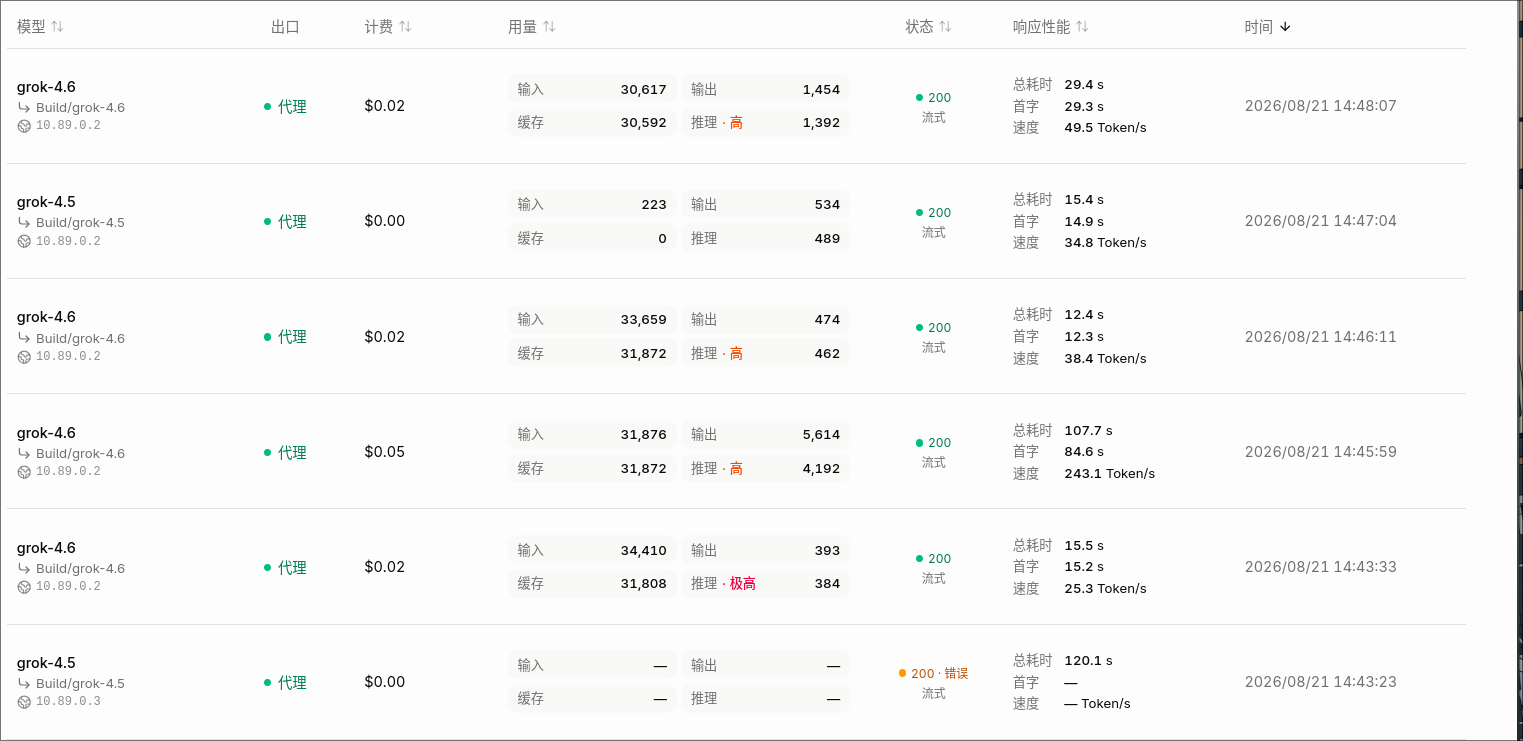
Task: Click redirect arrow icon before first Build/grok-4.6
Action: [x=24, y=107]
